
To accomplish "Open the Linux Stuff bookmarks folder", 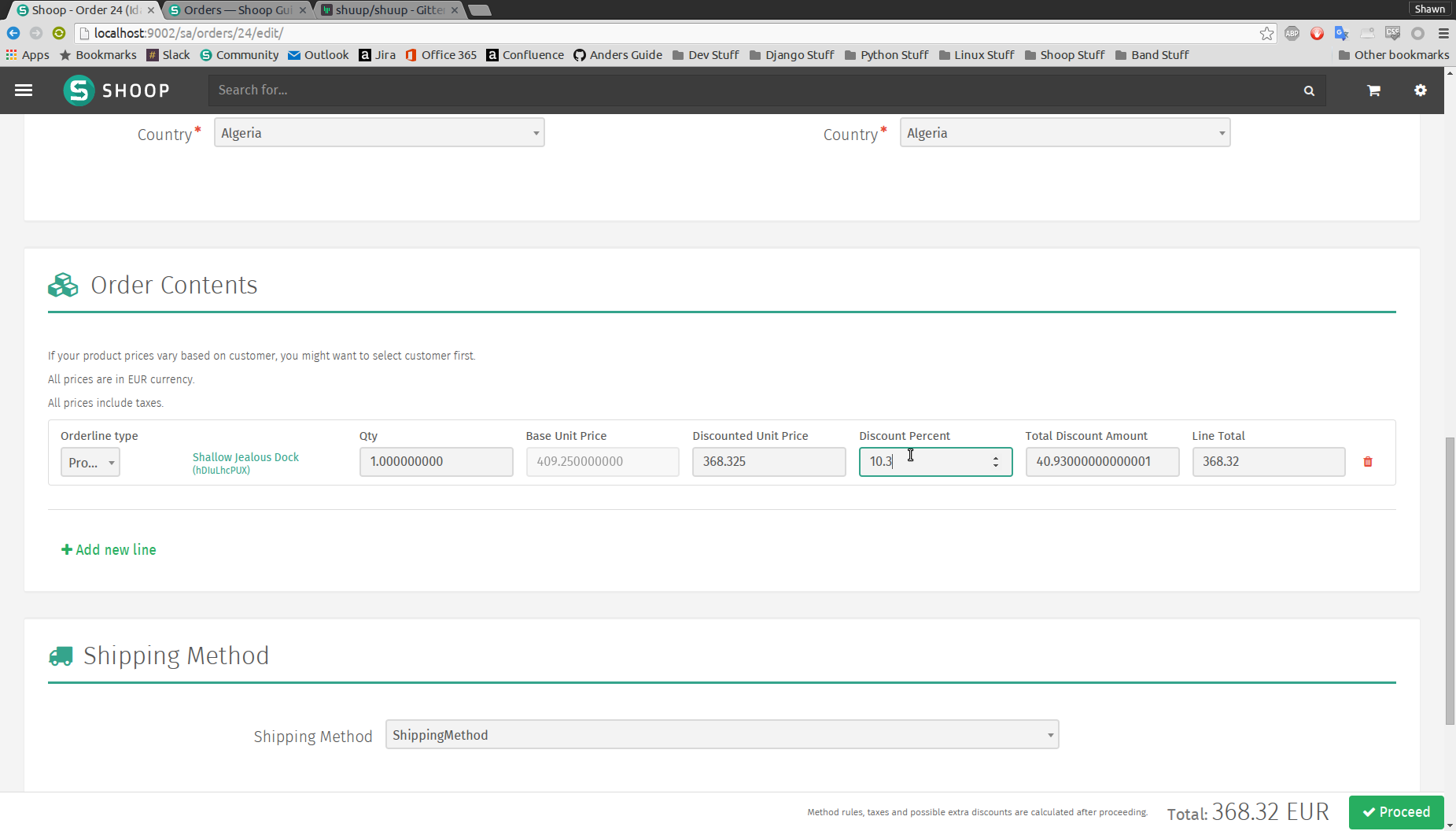I will pyautogui.click(x=976, y=55).
